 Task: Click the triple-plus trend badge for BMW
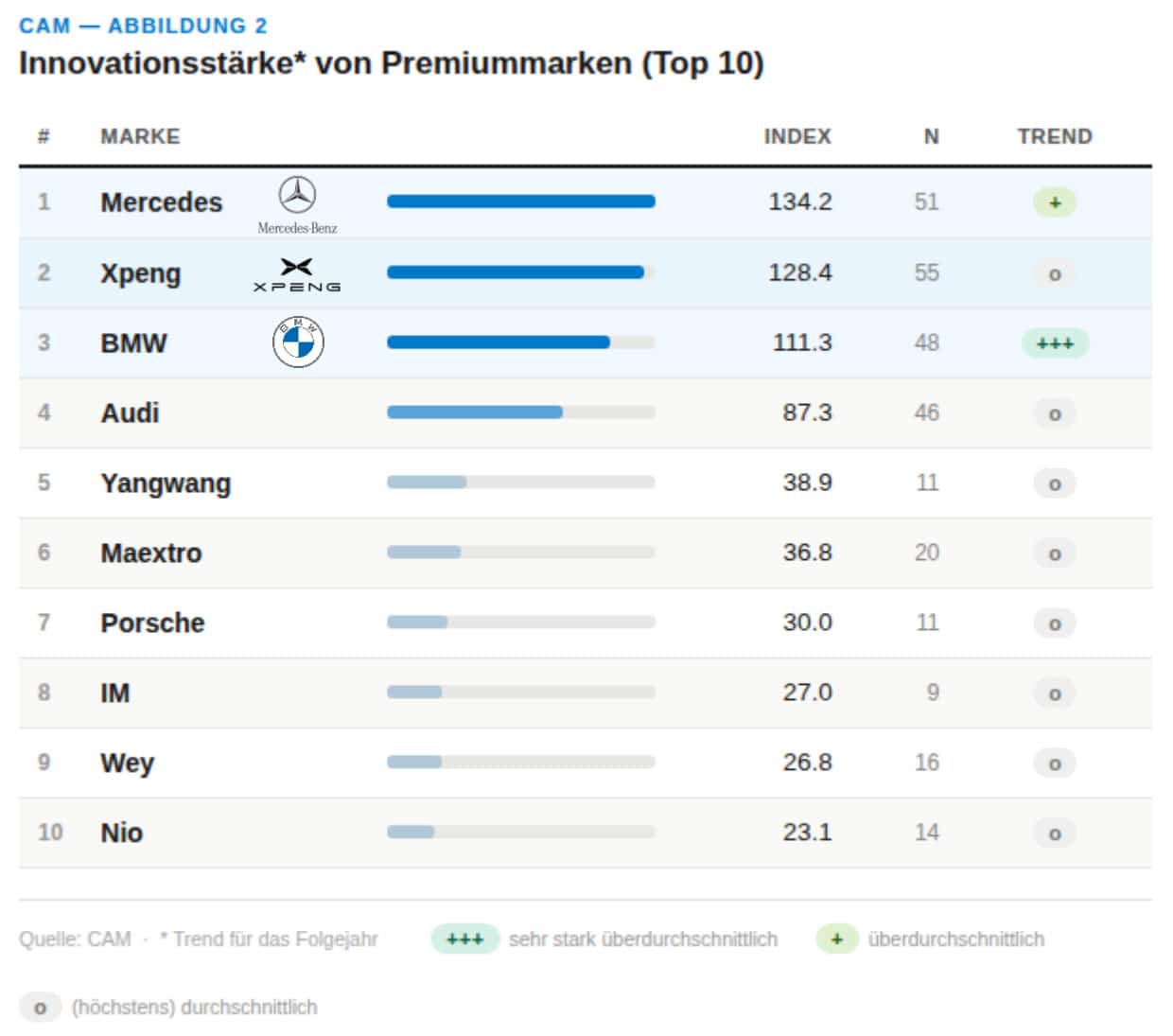tap(1055, 342)
